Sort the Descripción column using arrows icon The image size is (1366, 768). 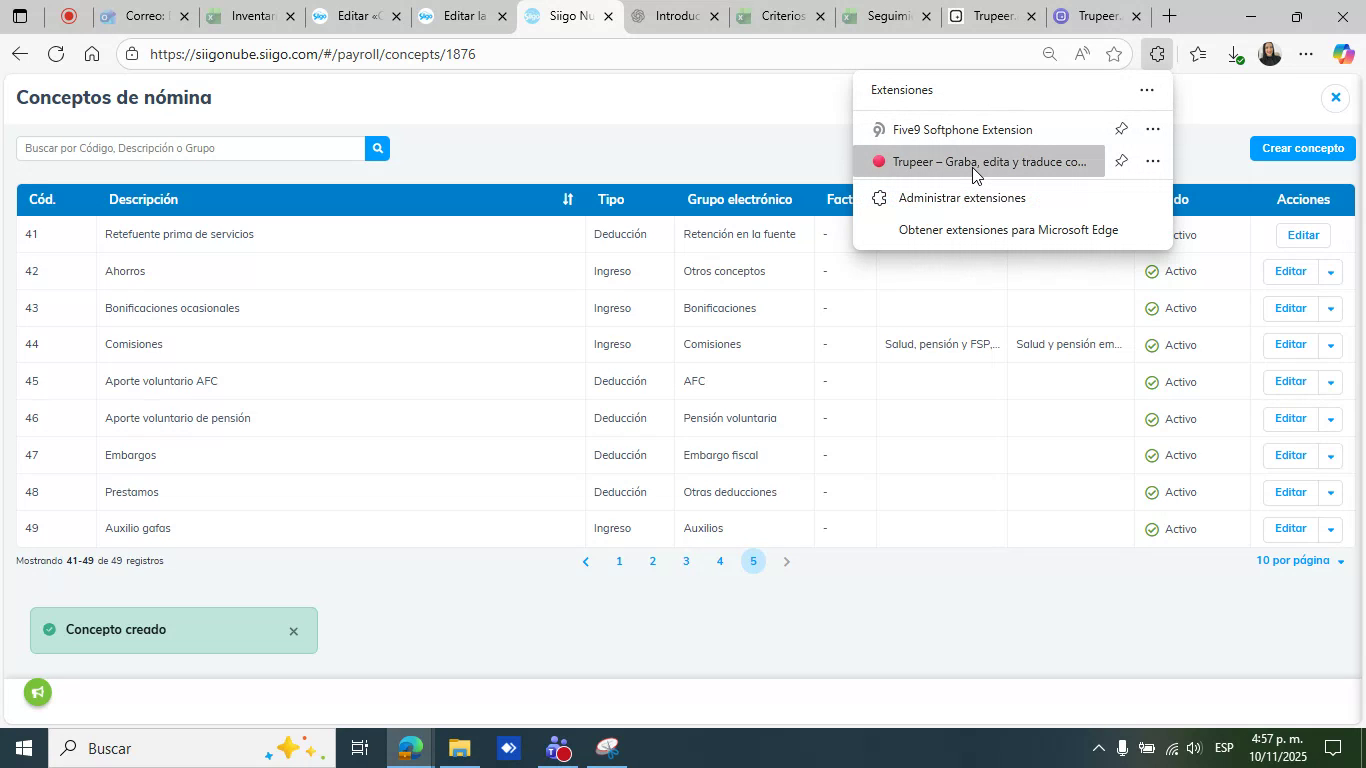pos(568,200)
